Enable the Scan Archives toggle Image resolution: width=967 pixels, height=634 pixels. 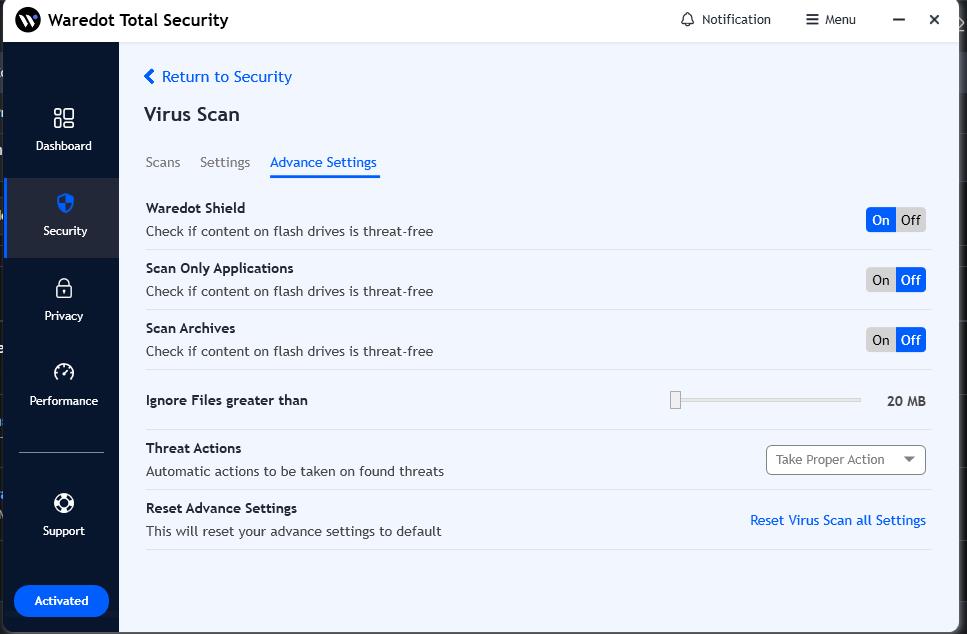tap(880, 340)
